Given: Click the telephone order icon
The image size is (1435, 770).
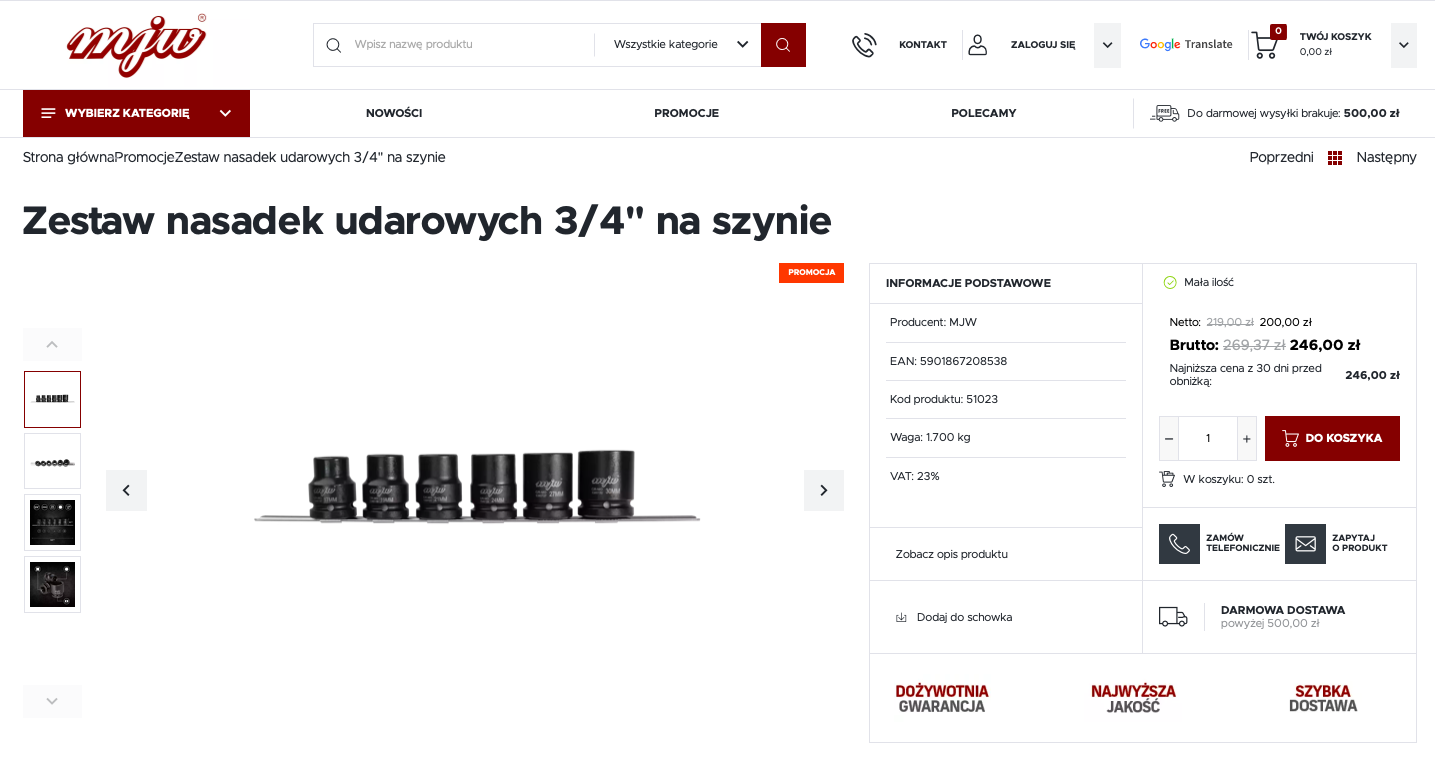Looking at the screenshot, I should click(x=1179, y=544).
